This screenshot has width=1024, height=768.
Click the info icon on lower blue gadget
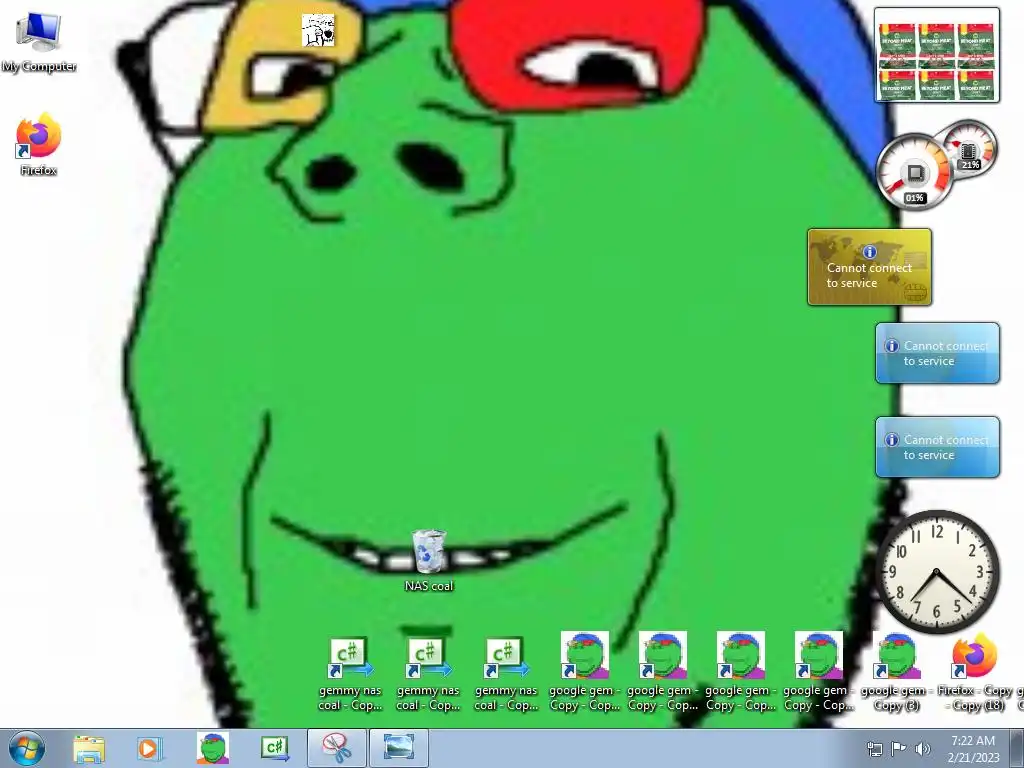(x=891, y=440)
